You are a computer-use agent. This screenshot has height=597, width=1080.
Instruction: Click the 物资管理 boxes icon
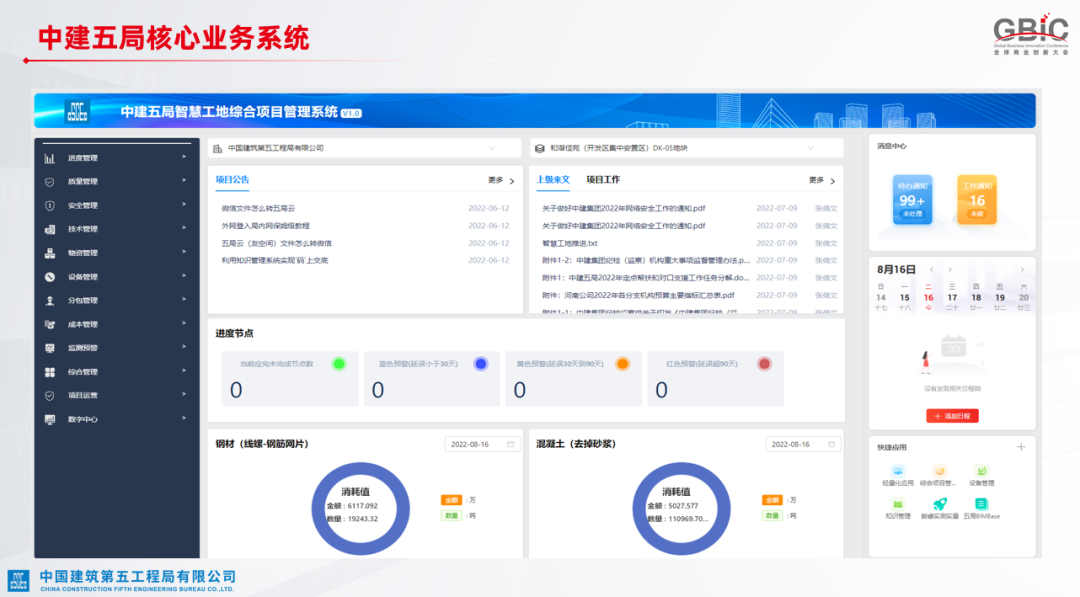pos(50,253)
